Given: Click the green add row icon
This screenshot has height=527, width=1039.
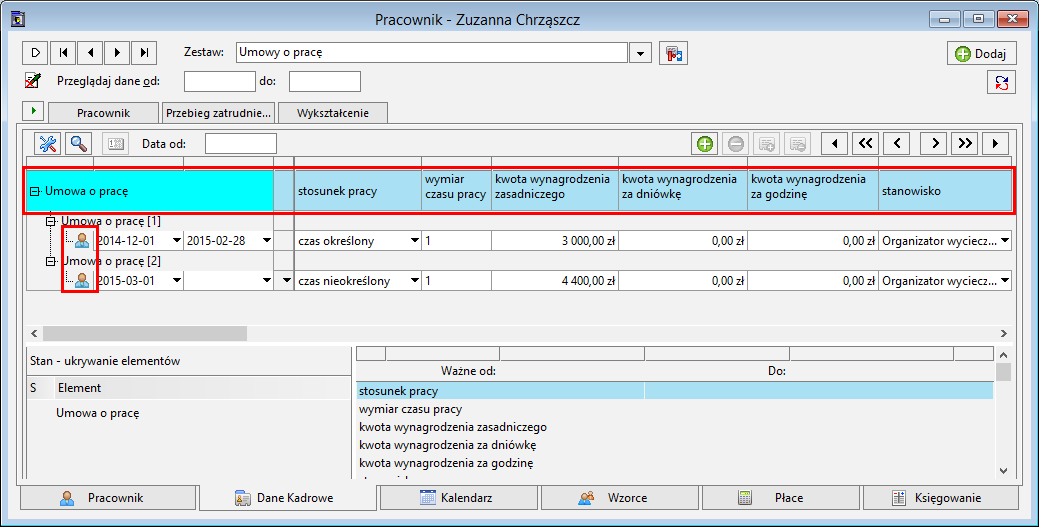Looking at the screenshot, I should [x=705, y=143].
